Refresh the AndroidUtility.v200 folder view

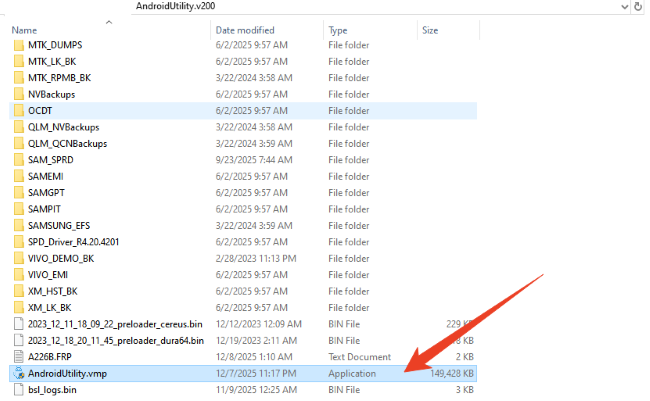pyautogui.click(x=638, y=6)
